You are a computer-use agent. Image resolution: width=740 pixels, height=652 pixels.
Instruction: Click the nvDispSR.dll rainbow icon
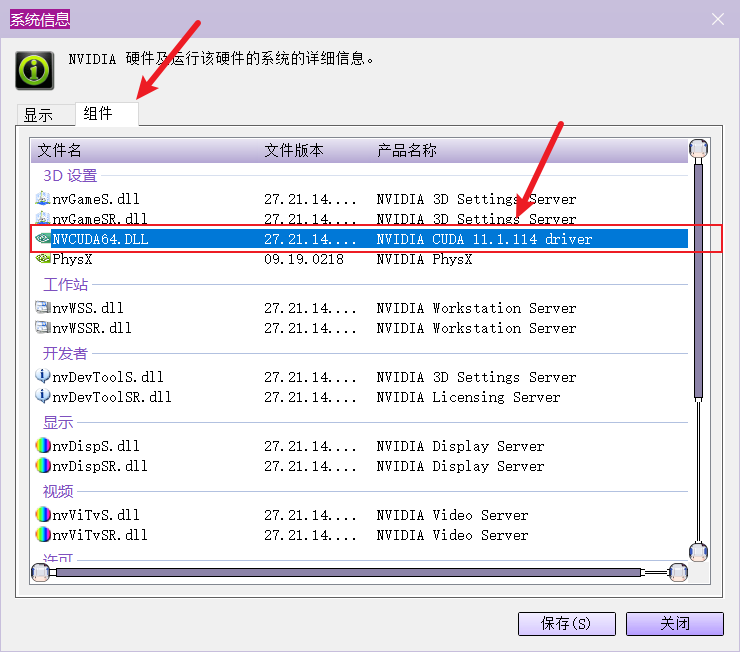(x=42, y=466)
